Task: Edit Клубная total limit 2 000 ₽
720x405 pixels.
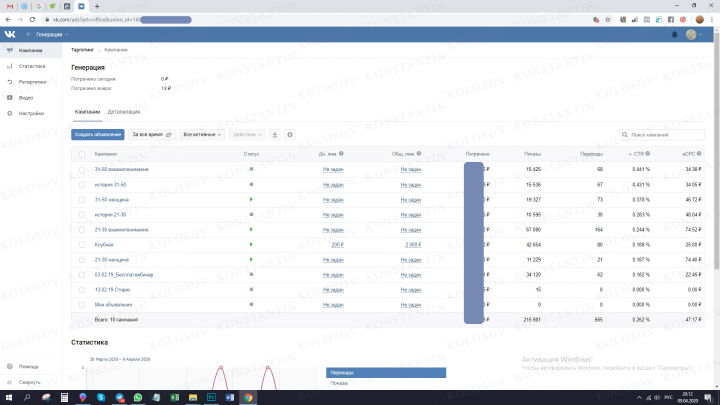Action: pos(413,245)
